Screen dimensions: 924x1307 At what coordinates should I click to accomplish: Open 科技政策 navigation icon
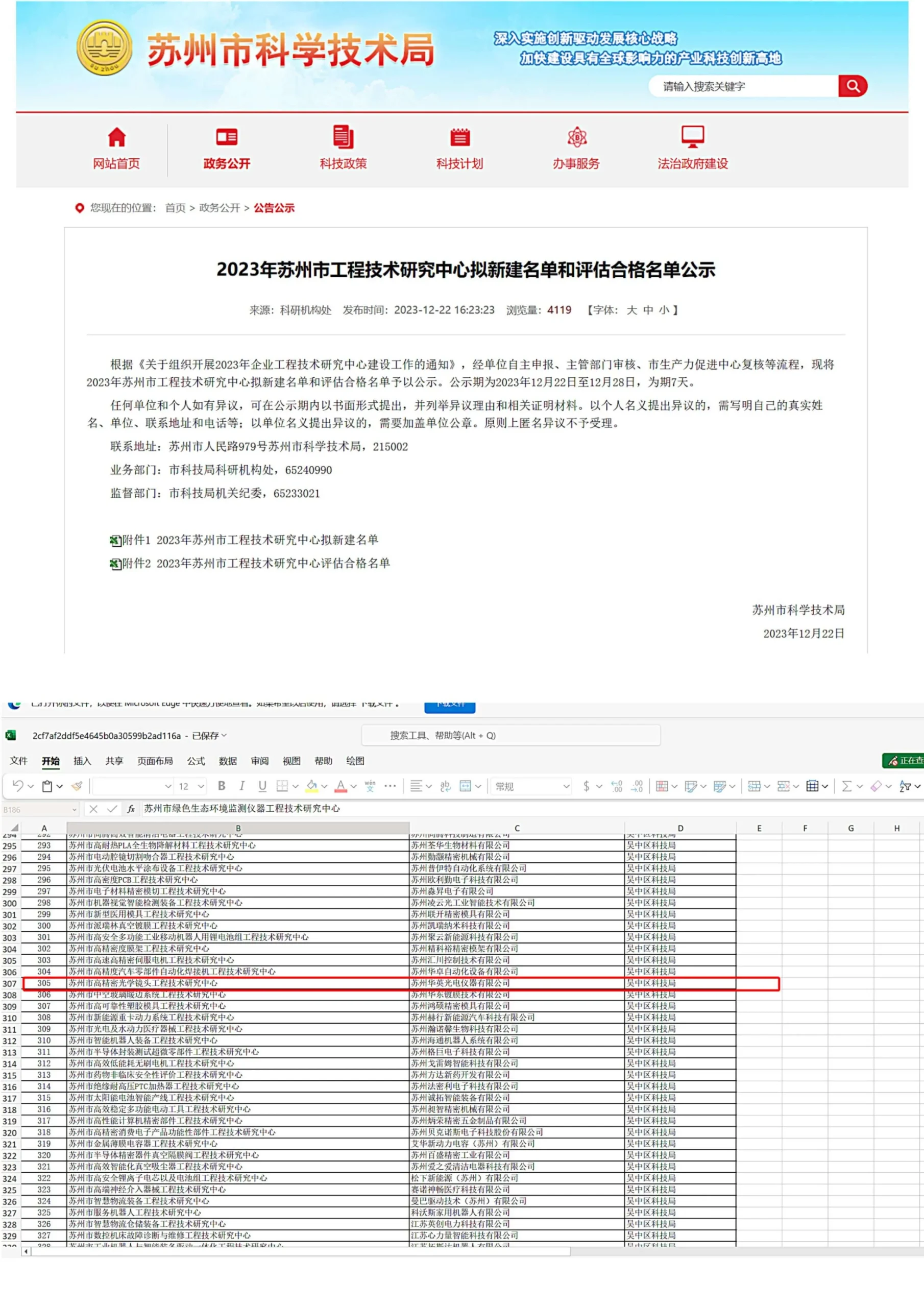[x=343, y=137]
